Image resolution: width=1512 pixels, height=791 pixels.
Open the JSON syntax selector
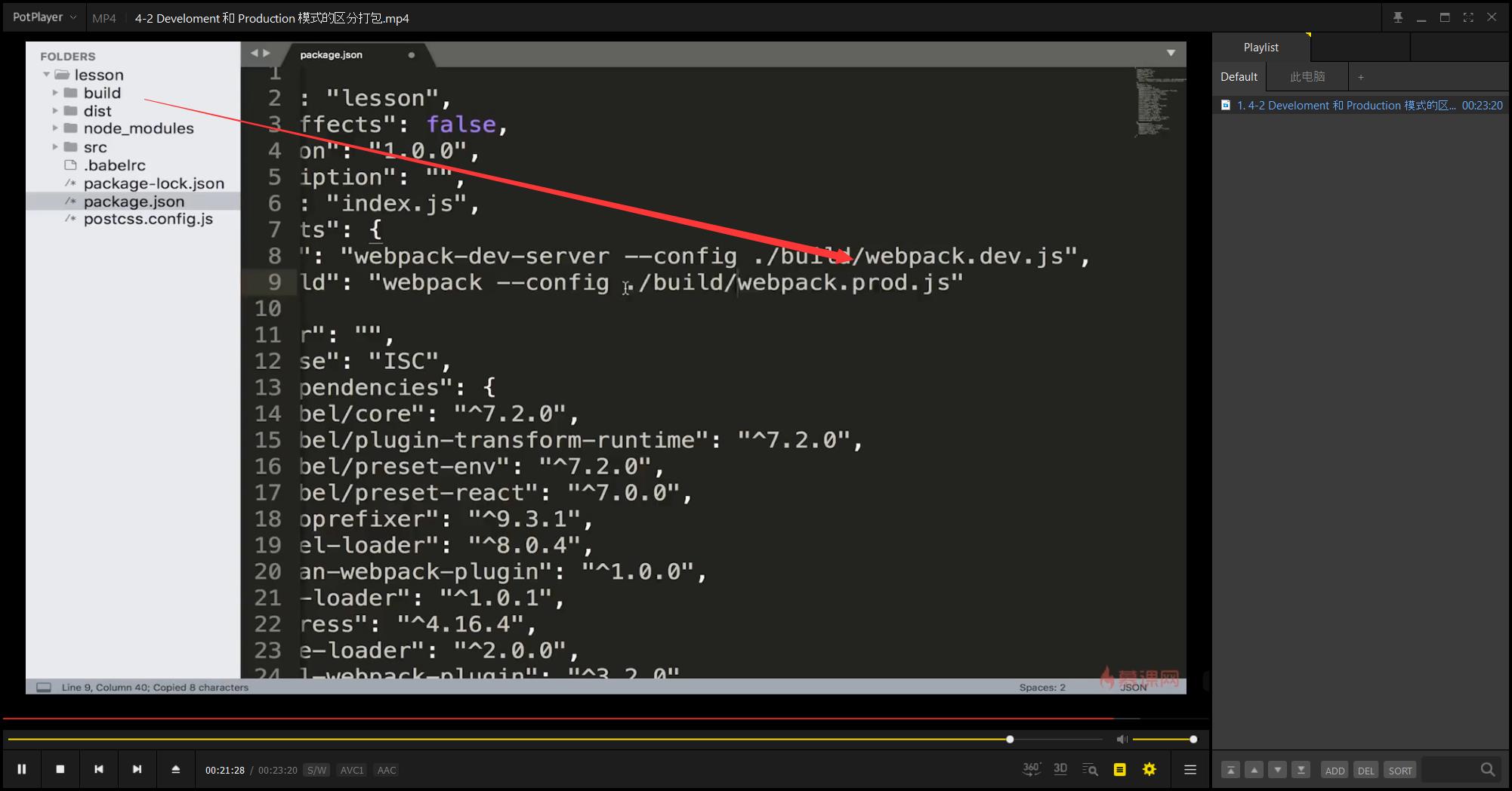[x=1133, y=688]
